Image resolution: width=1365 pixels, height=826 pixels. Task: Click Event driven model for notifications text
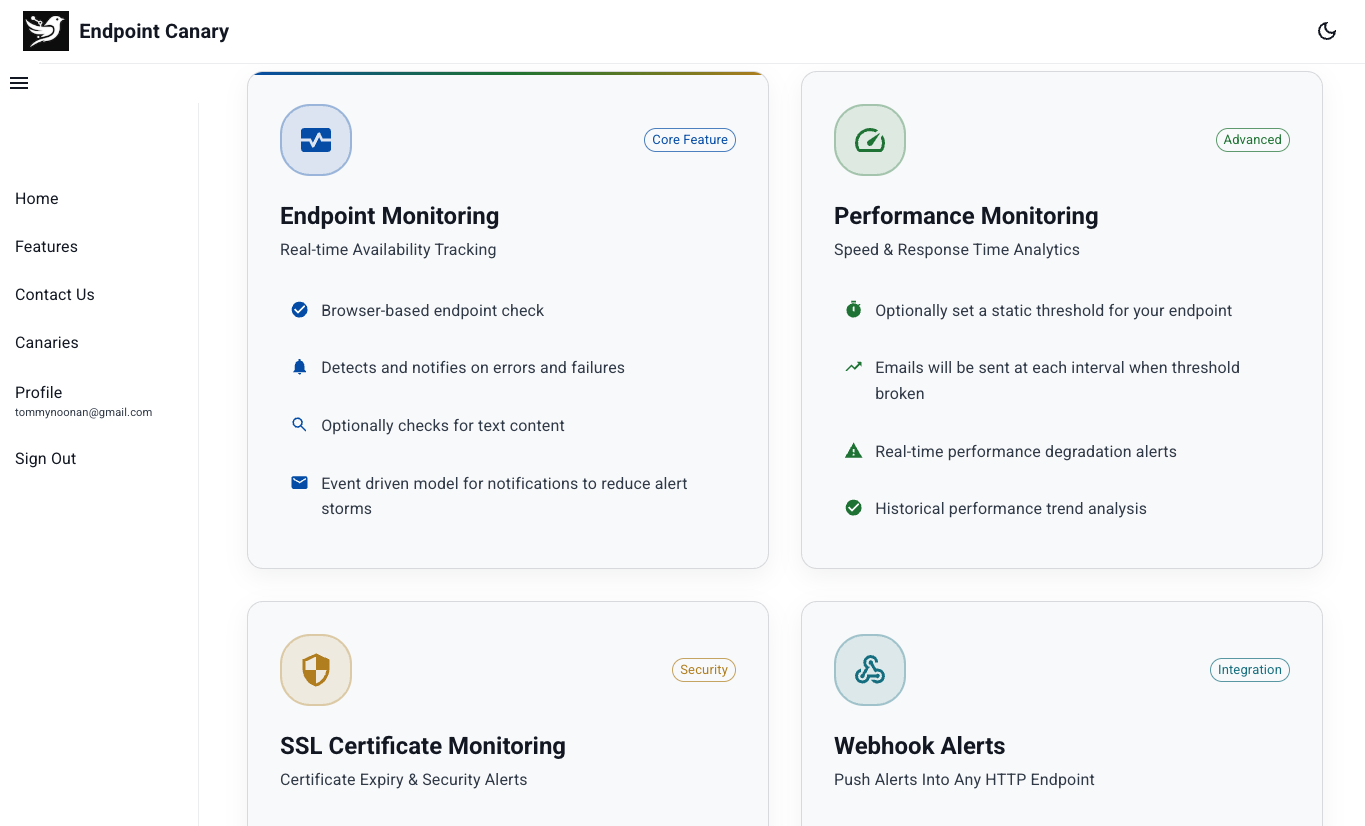[x=504, y=496]
